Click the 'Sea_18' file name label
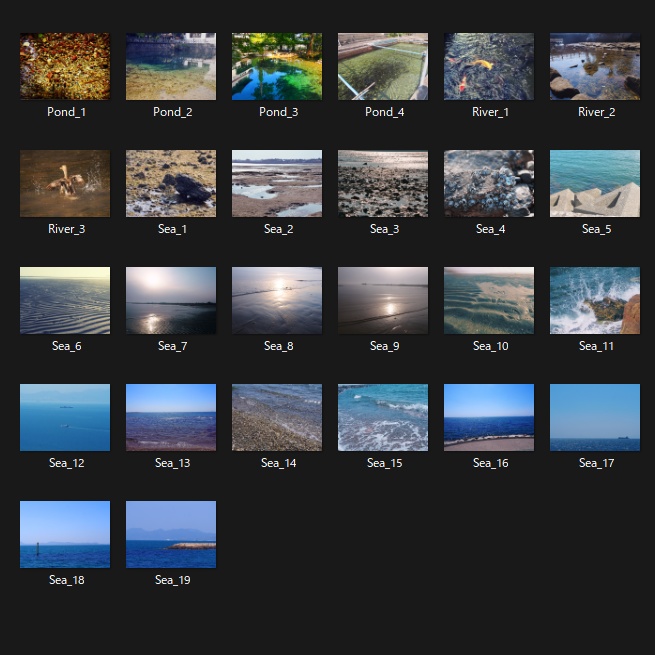The width and height of the screenshot is (655, 655). (x=66, y=580)
